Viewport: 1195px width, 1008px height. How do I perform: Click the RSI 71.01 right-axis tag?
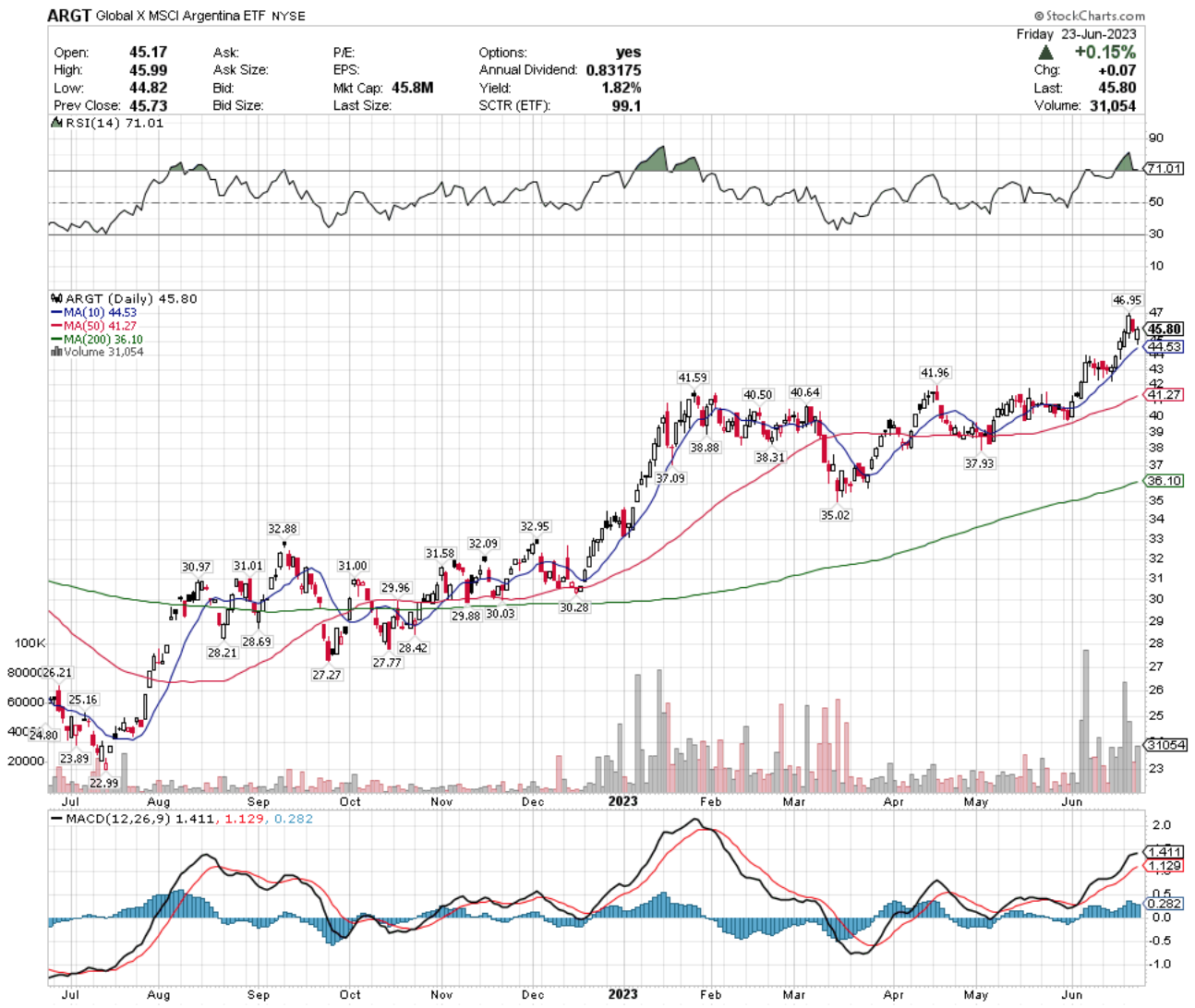pyautogui.click(x=1164, y=169)
